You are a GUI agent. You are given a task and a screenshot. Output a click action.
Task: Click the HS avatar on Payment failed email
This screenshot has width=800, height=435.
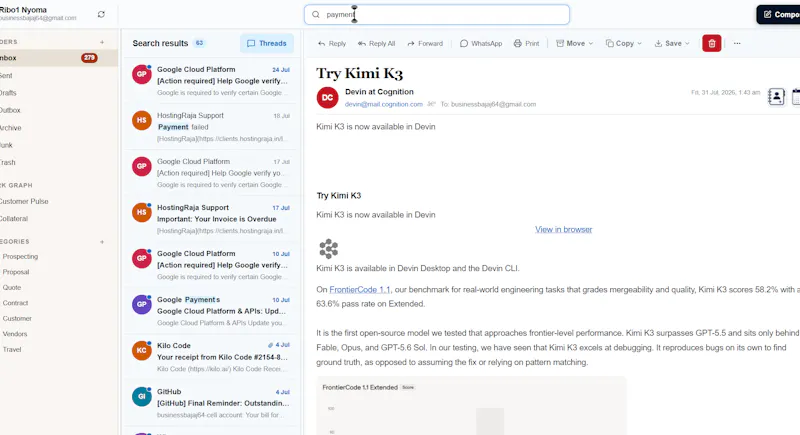click(x=141, y=120)
